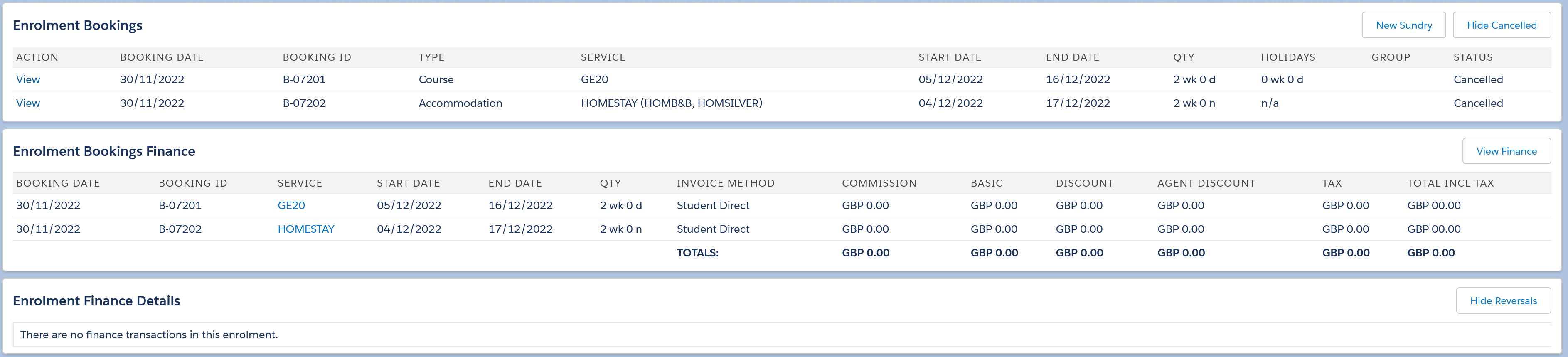Click the Holidays column header

(1287, 57)
